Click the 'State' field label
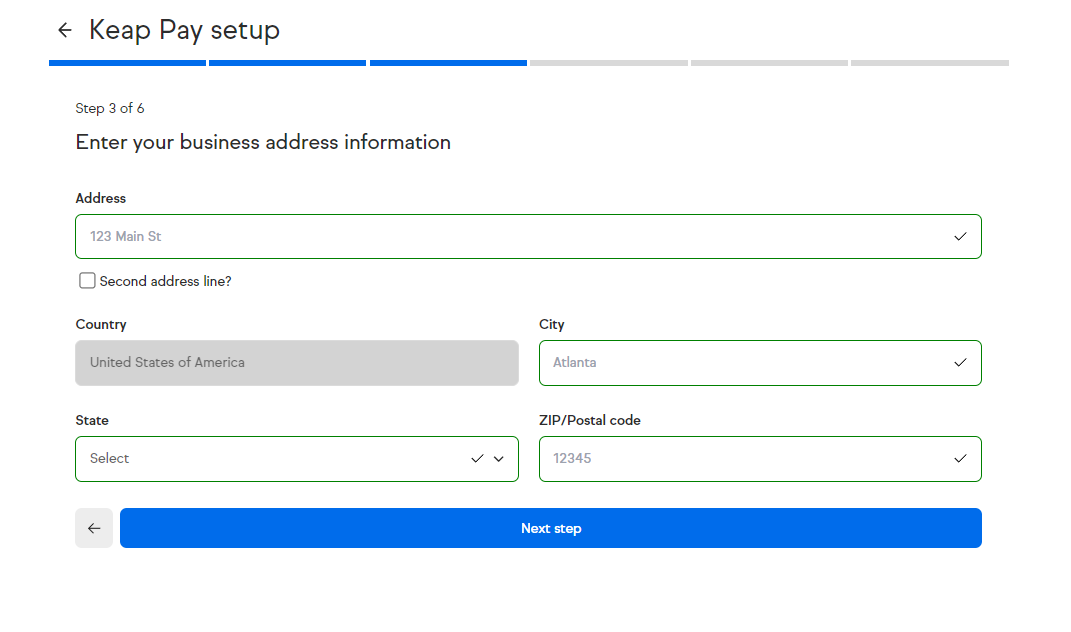 tap(92, 420)
